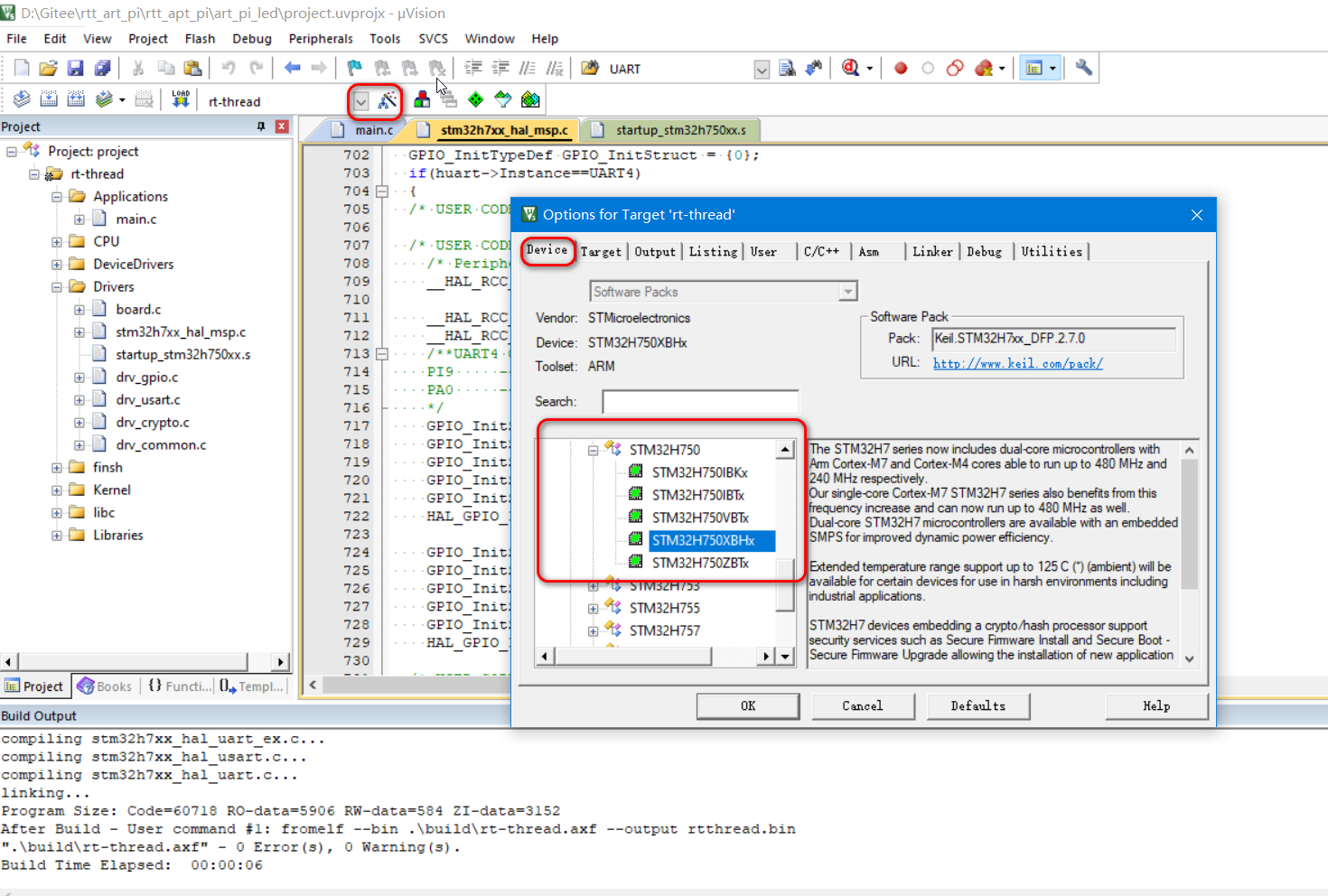
Task: Create a new file with toolbar icon
Action: (x=22, y=68)
